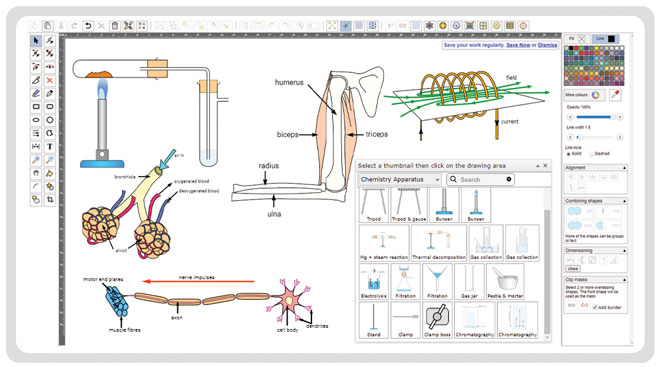This screenshot has width=660, height=367.
Task: Switch to the Line colour mode
Action: tap(606, 39)
